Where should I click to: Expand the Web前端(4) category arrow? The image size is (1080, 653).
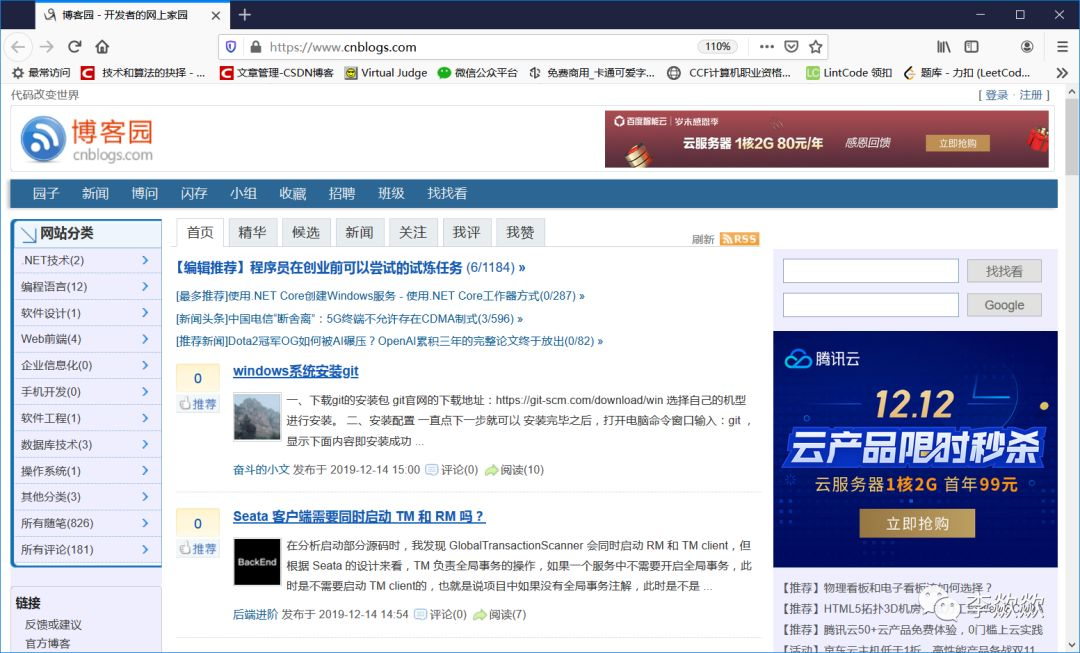pos(145,338)
